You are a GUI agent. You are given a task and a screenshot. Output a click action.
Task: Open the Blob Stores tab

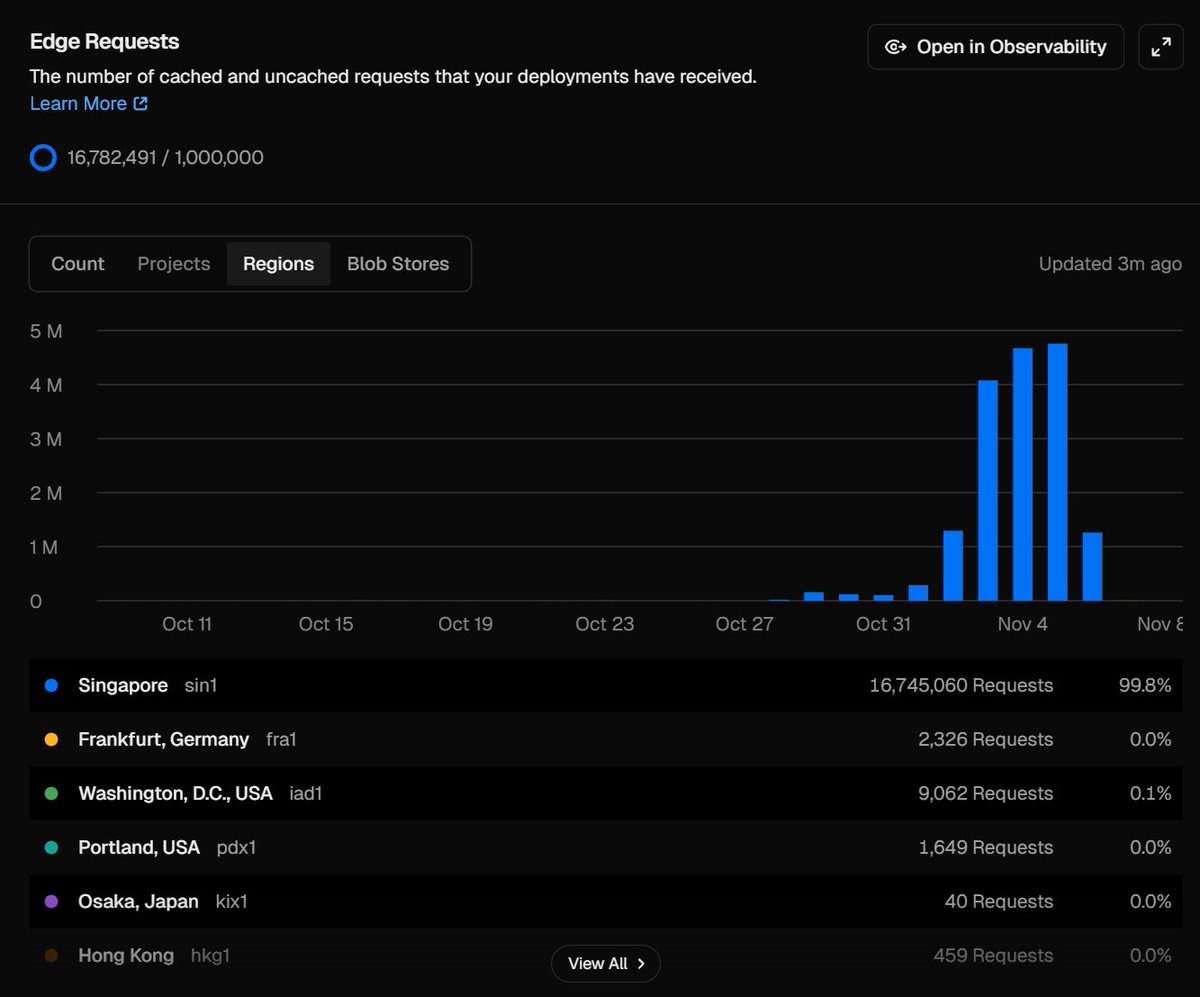click(x=398, y=264)
